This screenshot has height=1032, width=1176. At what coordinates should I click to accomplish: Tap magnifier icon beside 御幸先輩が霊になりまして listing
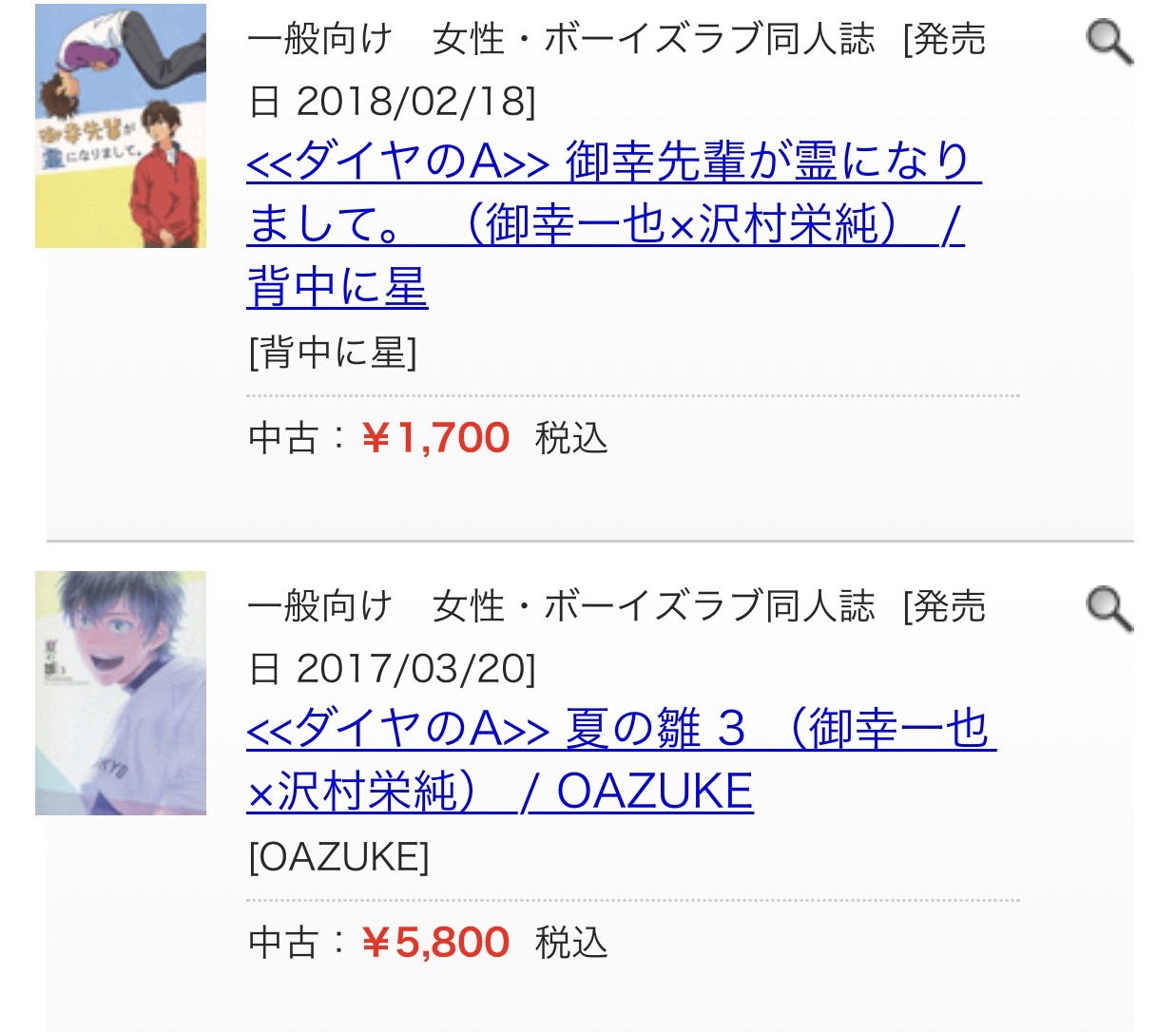tap(1109, 43)
